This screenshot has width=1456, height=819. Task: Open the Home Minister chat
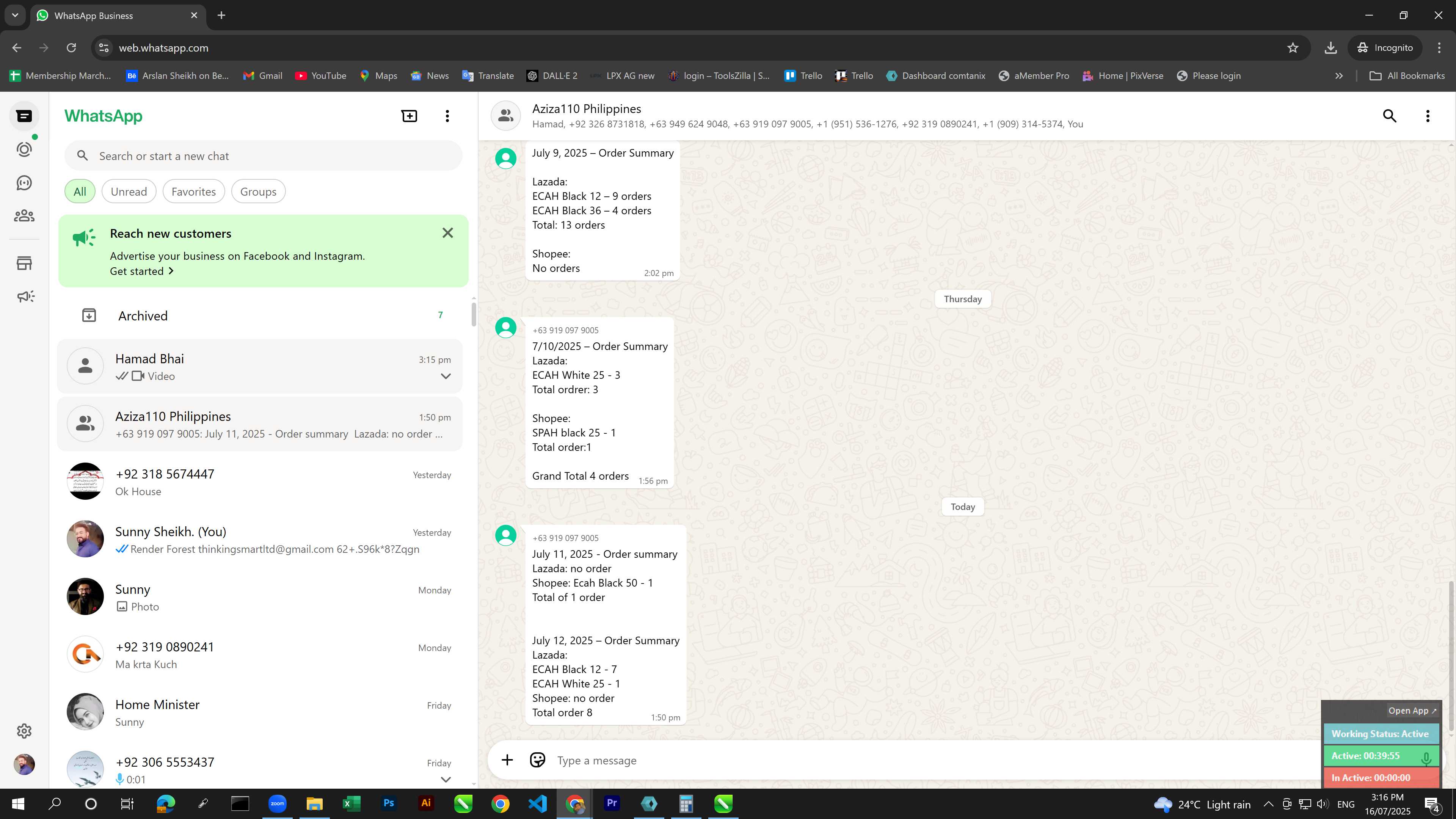[x=260, y=712]
